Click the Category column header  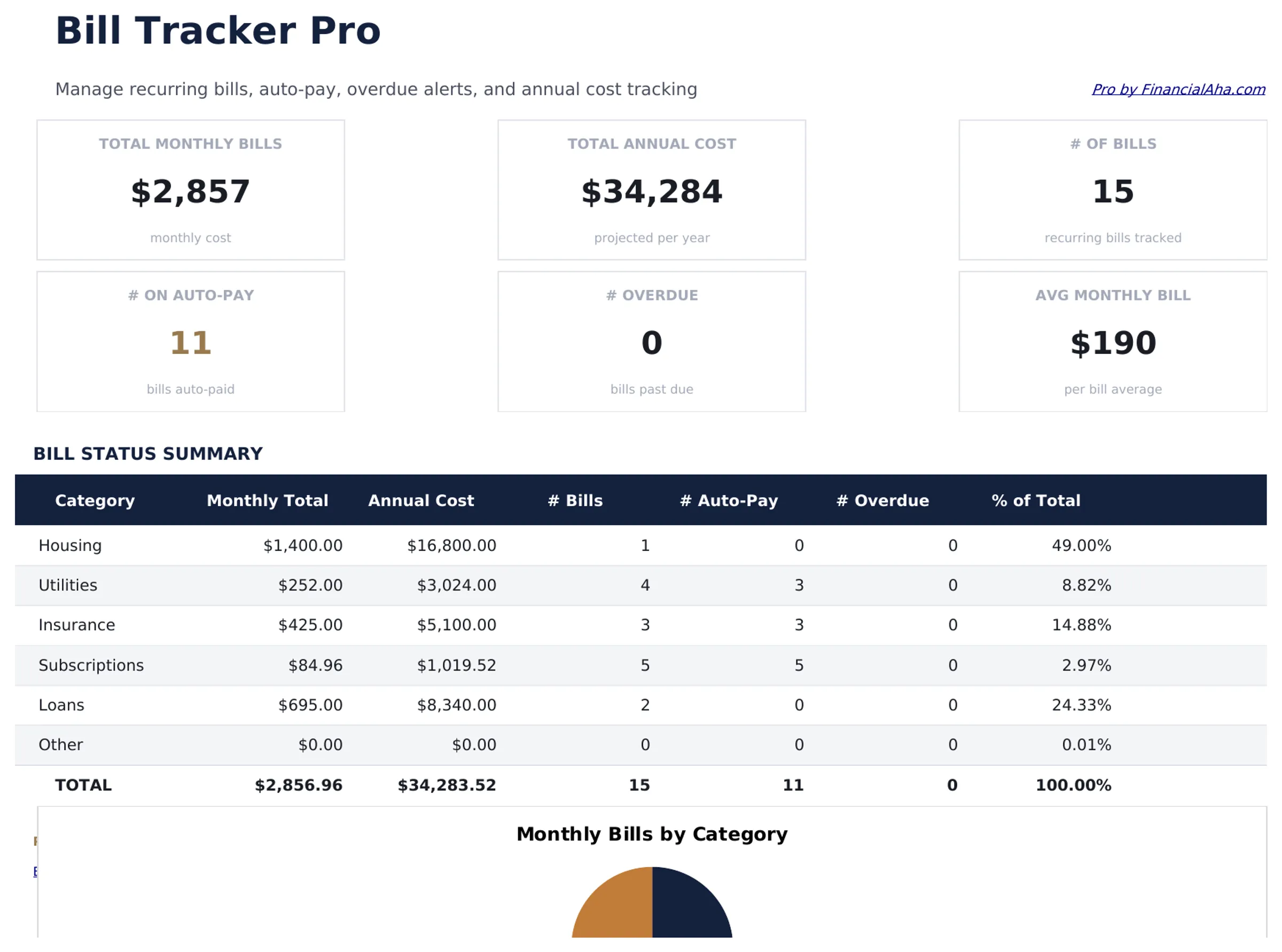click(95, 500)
